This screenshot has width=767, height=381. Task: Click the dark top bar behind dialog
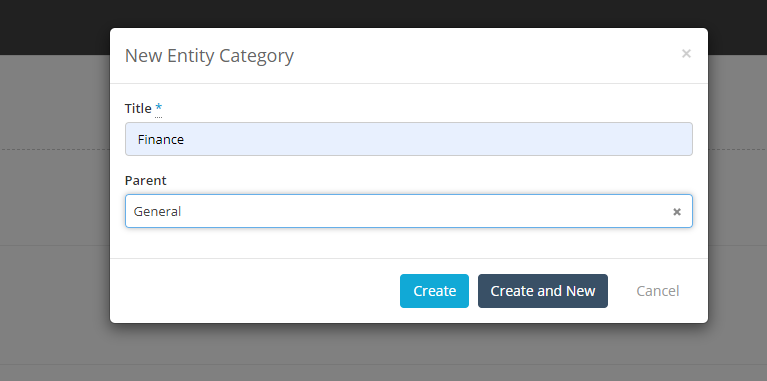[383, 13]
